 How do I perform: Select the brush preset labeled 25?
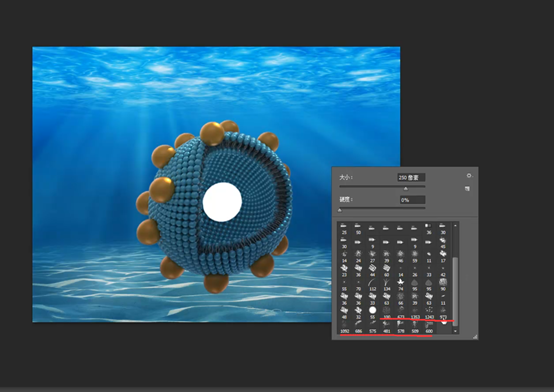[344, 229]
